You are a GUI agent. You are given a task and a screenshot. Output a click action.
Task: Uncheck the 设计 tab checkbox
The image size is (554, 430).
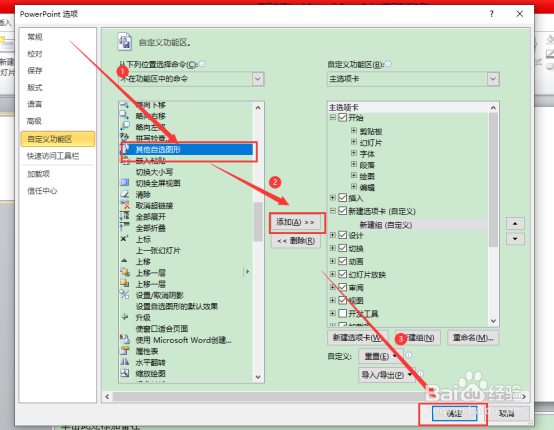(x=342, y=235)
